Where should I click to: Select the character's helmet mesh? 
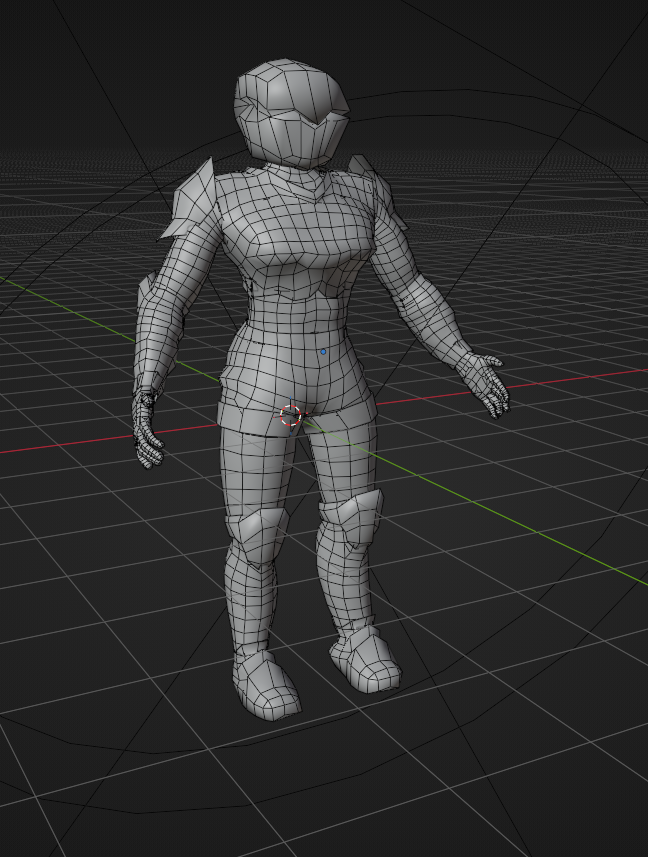291,114
